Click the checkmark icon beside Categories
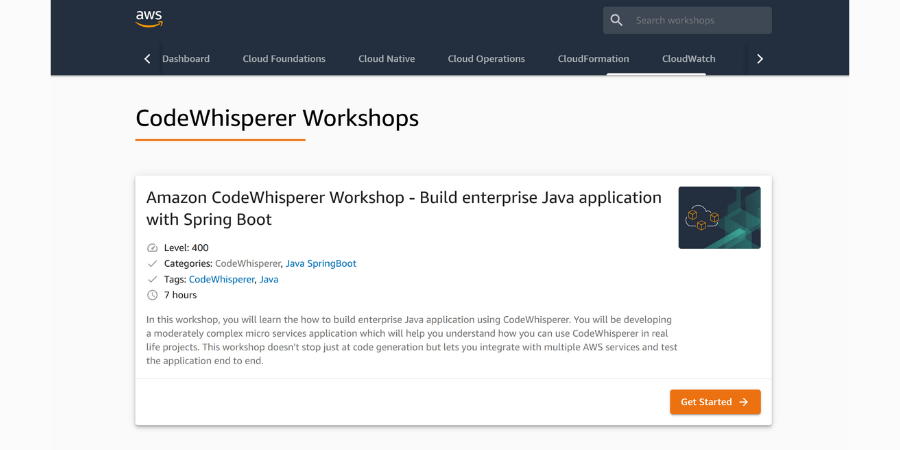Screen dimensions: 900x450 153,264
